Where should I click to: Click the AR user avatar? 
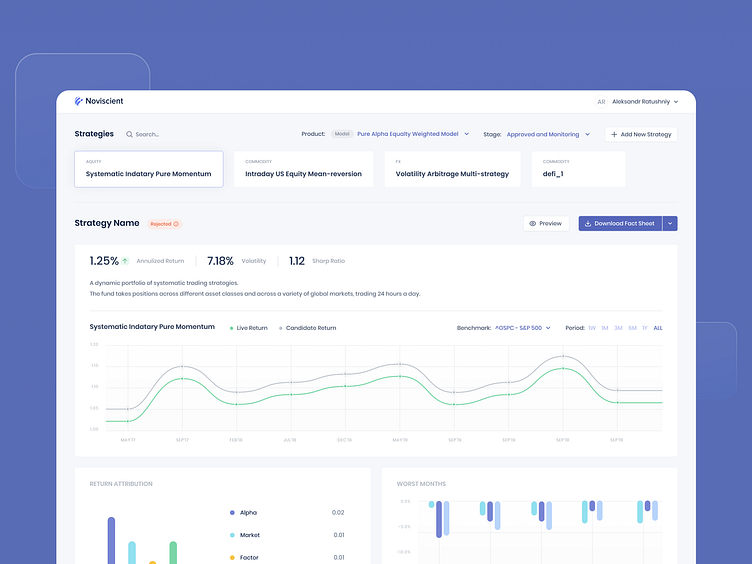(601, 102)
